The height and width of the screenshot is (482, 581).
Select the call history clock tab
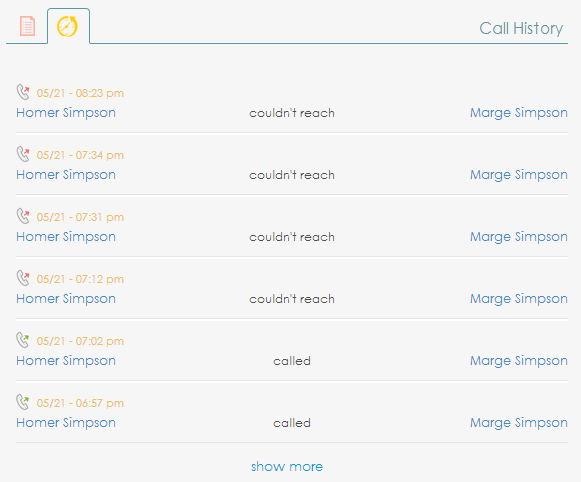(x=67, y=26)
